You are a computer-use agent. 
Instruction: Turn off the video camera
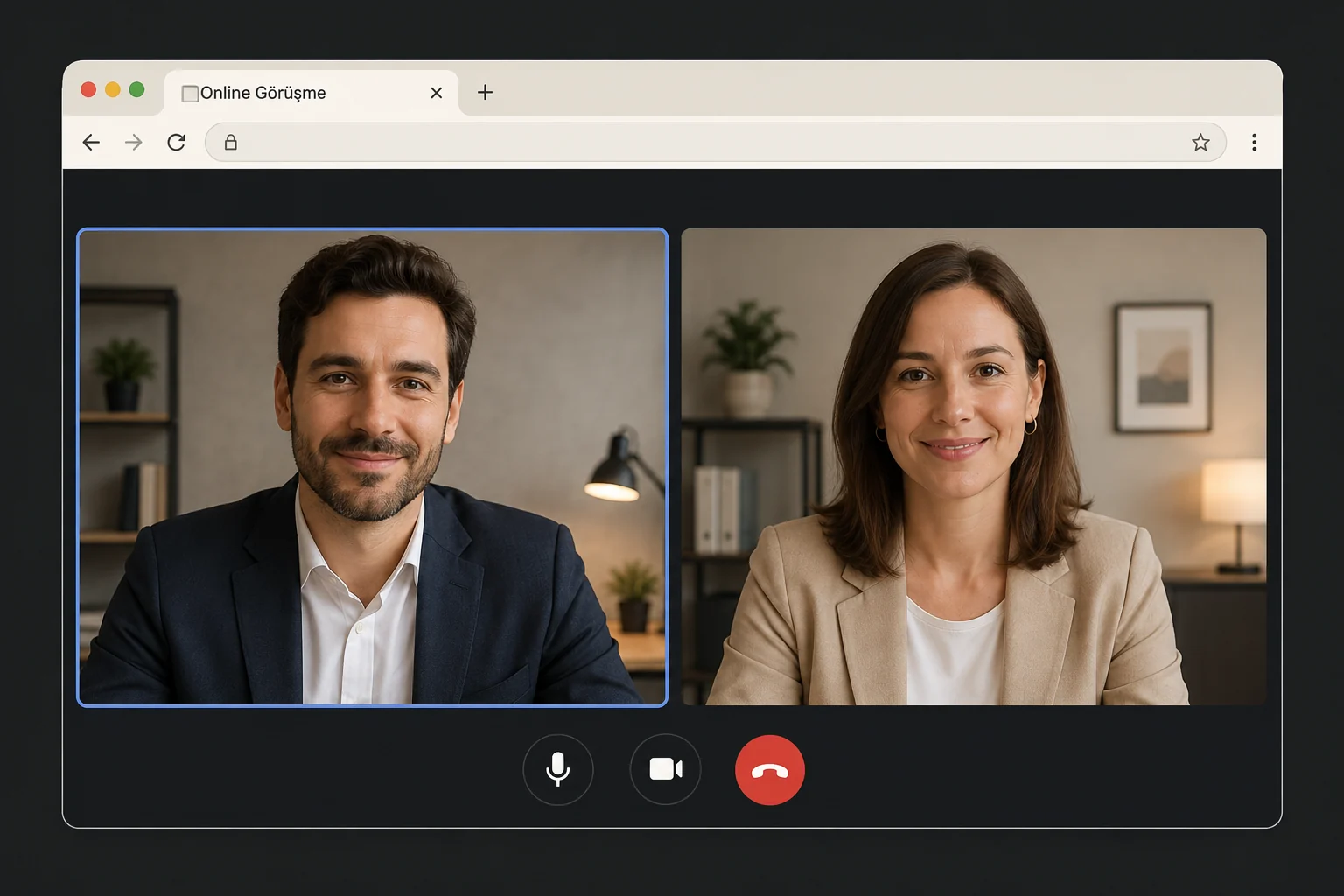click(x=665, y=769)
